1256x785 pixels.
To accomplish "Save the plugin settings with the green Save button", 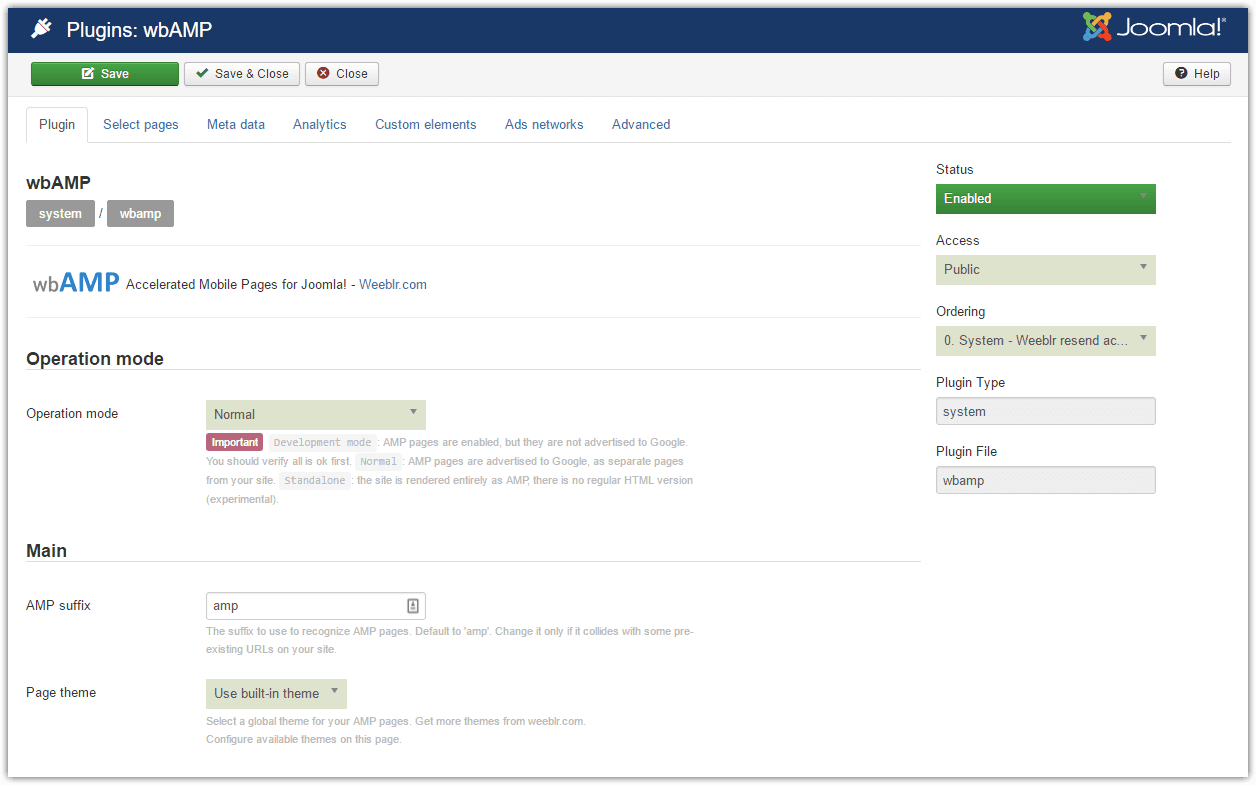I will pos(105,74).
